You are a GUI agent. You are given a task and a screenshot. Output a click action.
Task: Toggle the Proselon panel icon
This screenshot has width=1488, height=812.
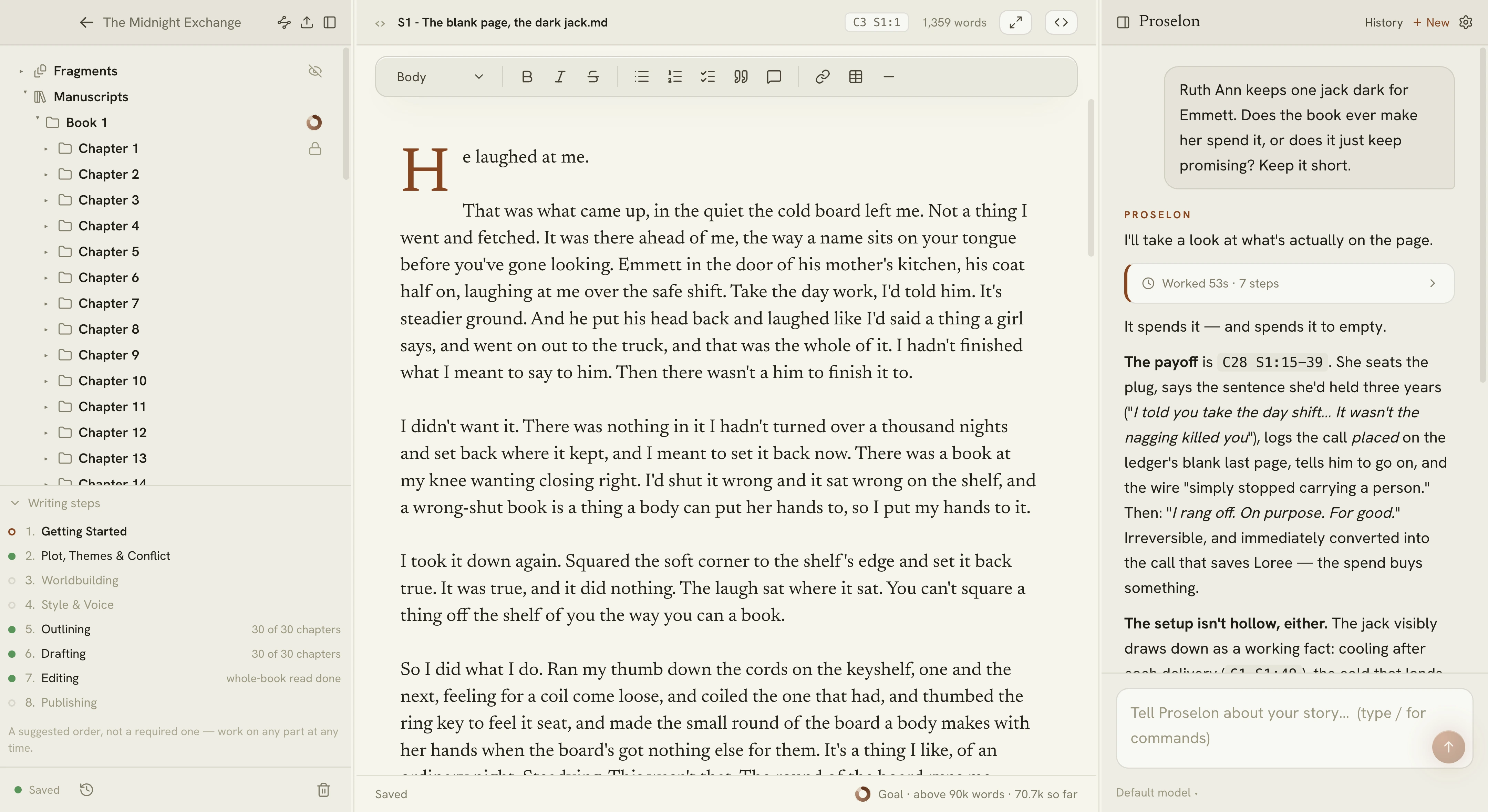pyautogui.click(x=1123, y=22)
